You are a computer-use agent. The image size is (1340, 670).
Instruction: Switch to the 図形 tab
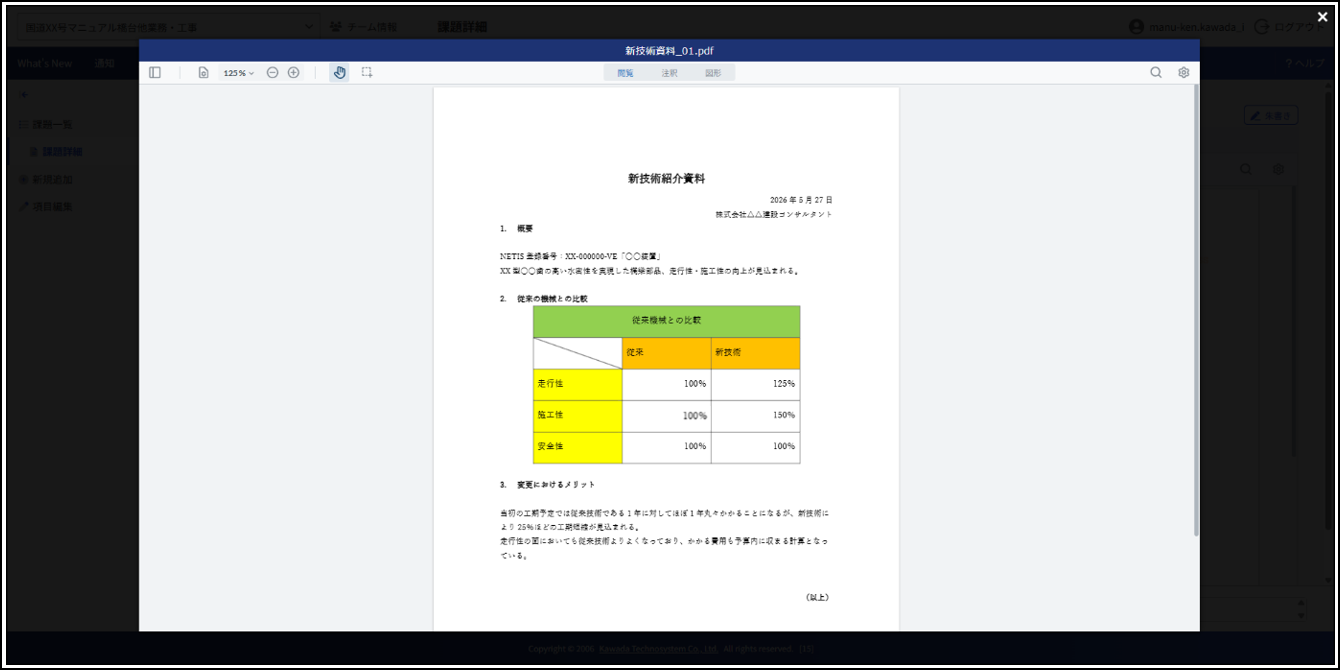[x=713, y=73]
